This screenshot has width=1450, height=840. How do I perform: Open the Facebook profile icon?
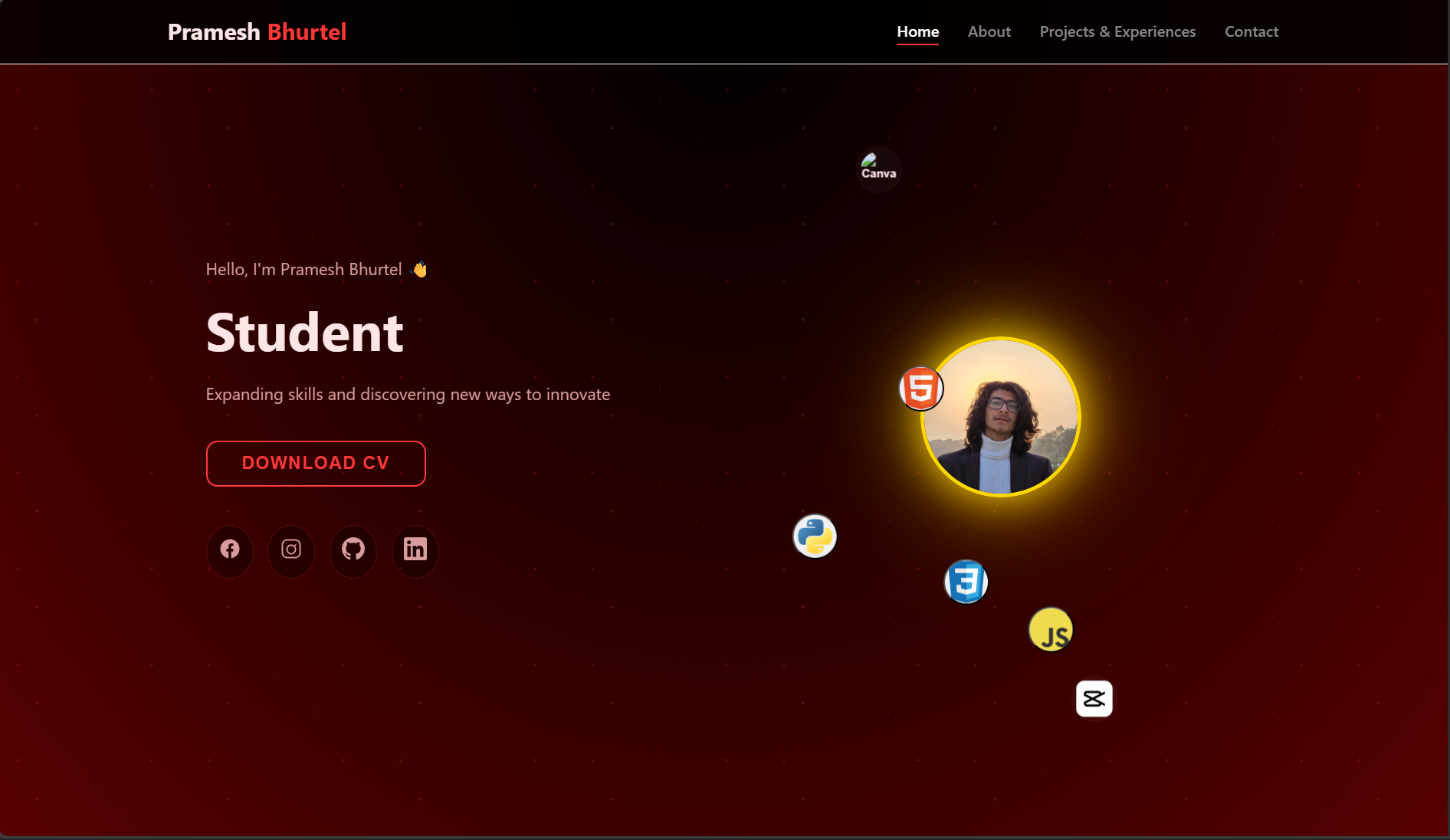pyautogui.click(x=229, y=551)
